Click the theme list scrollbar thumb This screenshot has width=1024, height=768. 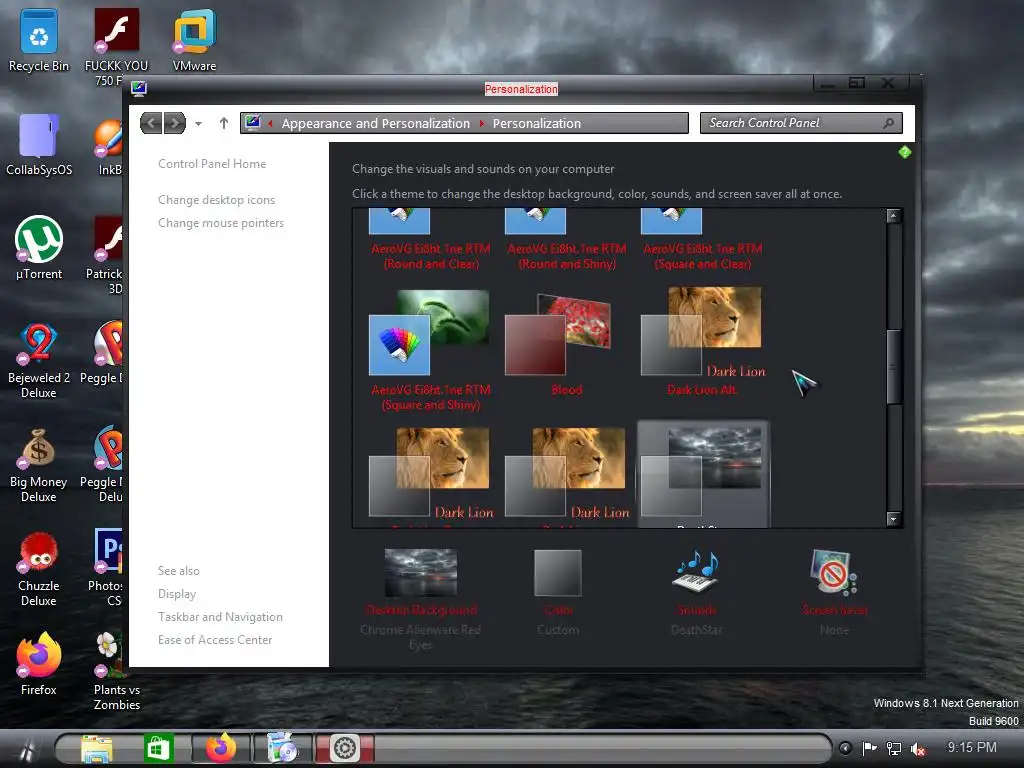coord(894,366)
